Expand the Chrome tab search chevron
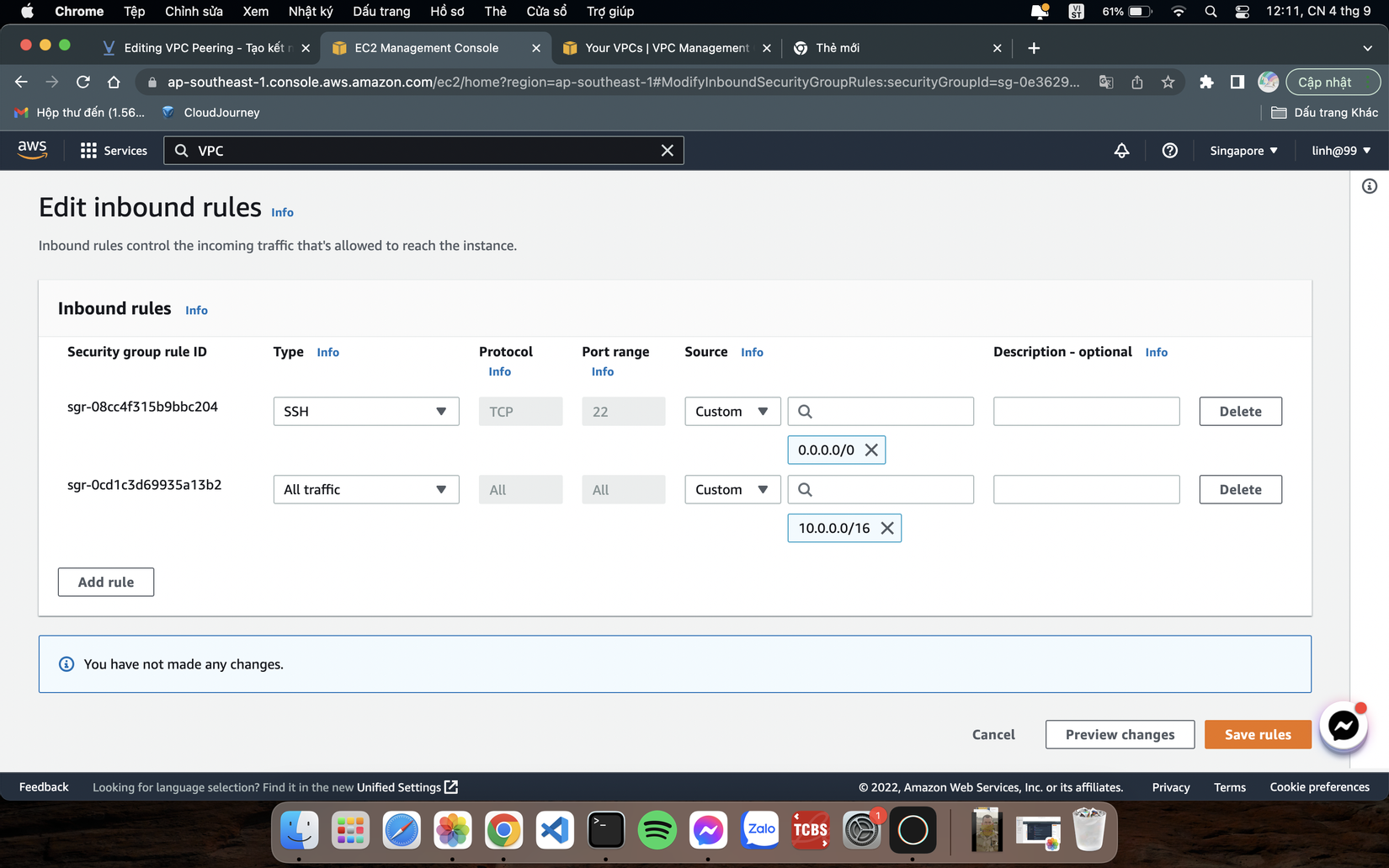The width and height of the screenshot is (1389, 868). [x=1367, y=48]
